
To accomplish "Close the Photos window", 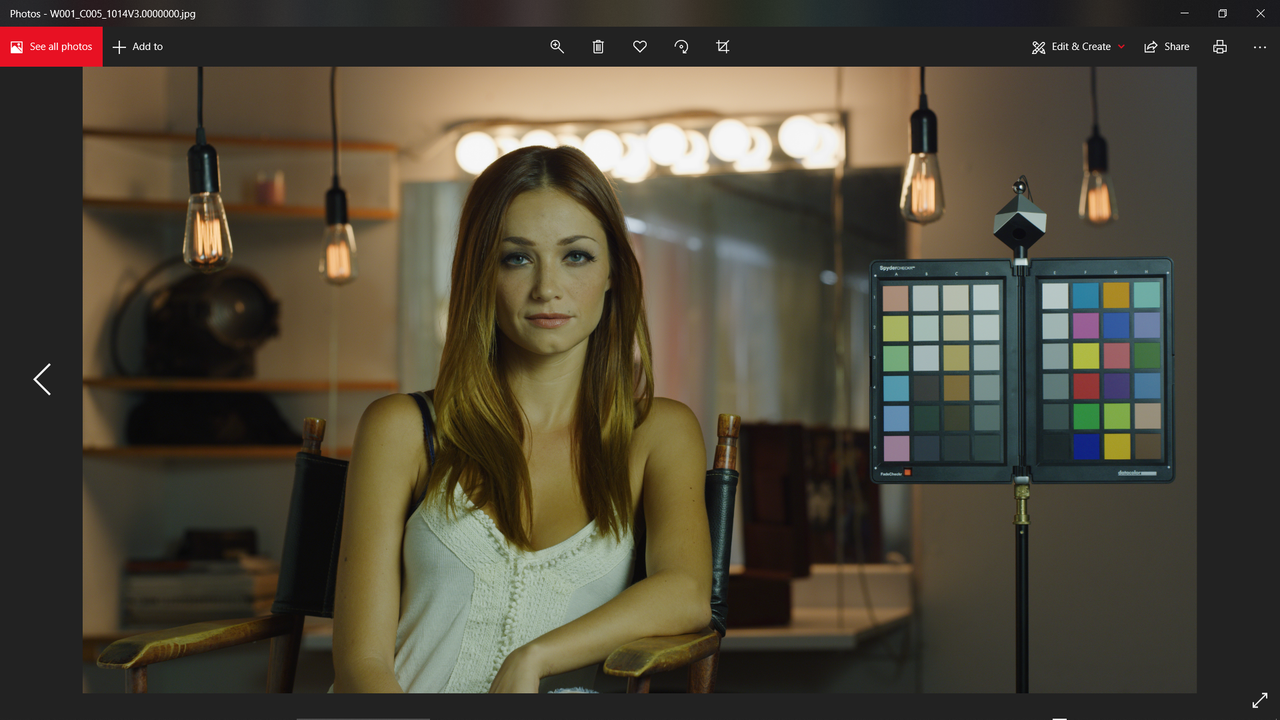I will [1260, 13].
